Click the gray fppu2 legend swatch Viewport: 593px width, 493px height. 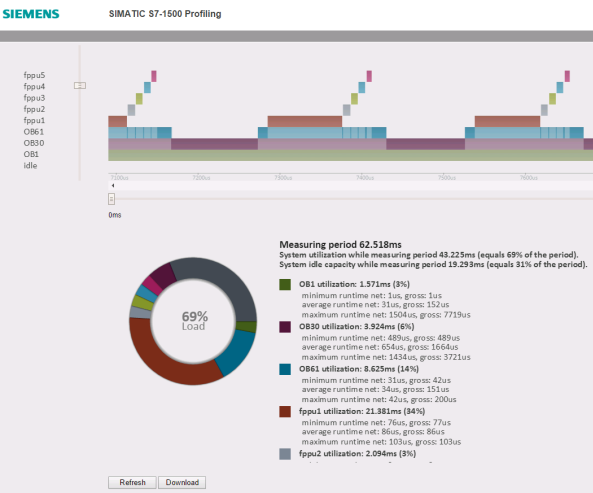pyautogui.click(x=285, y=454)
